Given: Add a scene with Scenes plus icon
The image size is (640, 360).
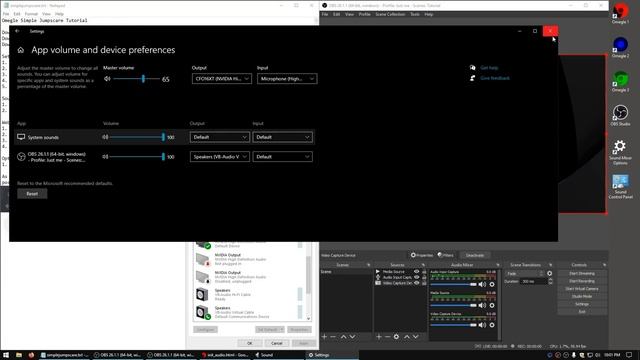Looking at the screenshot, I should click(324, 337).
